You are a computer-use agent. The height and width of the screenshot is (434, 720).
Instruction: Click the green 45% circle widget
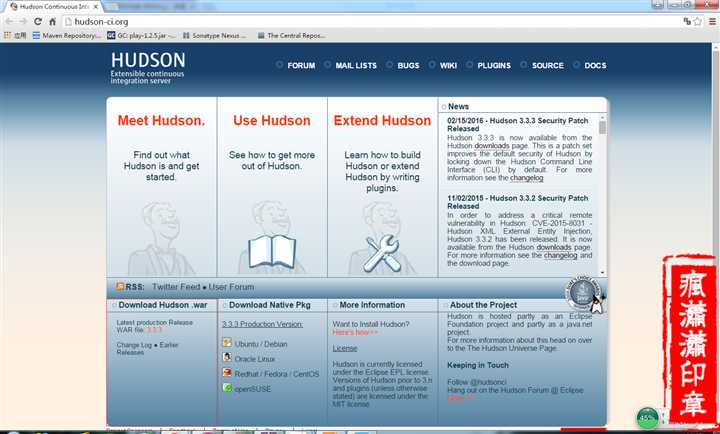[647, 417]
